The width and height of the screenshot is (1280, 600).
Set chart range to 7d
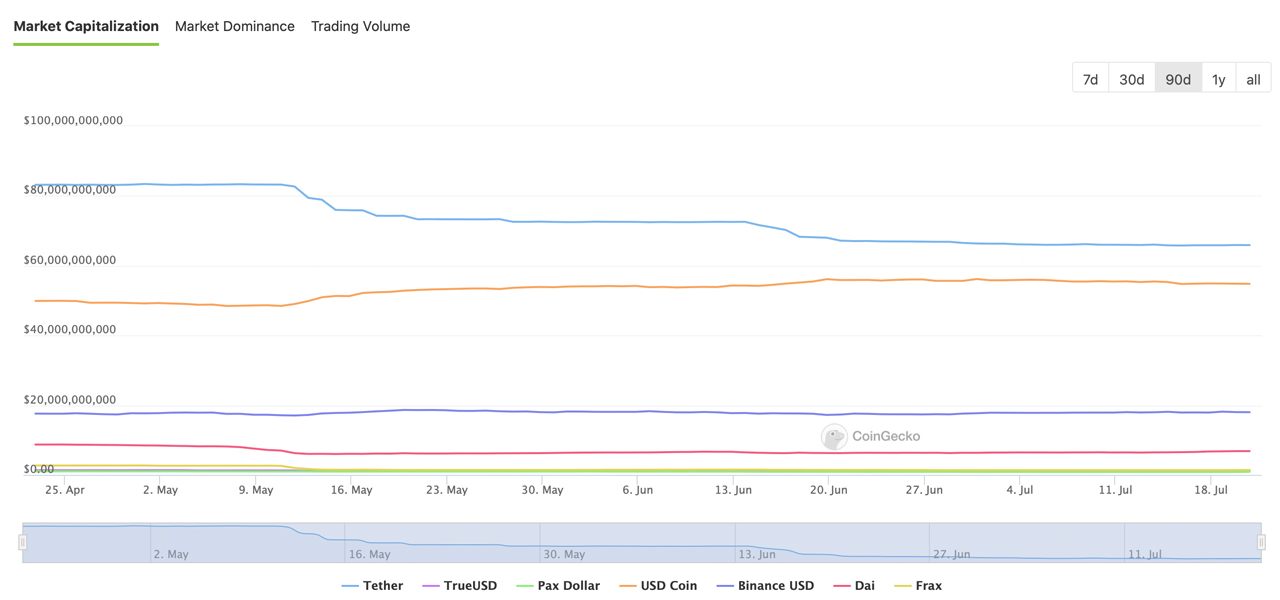[x=1090, y=79]
